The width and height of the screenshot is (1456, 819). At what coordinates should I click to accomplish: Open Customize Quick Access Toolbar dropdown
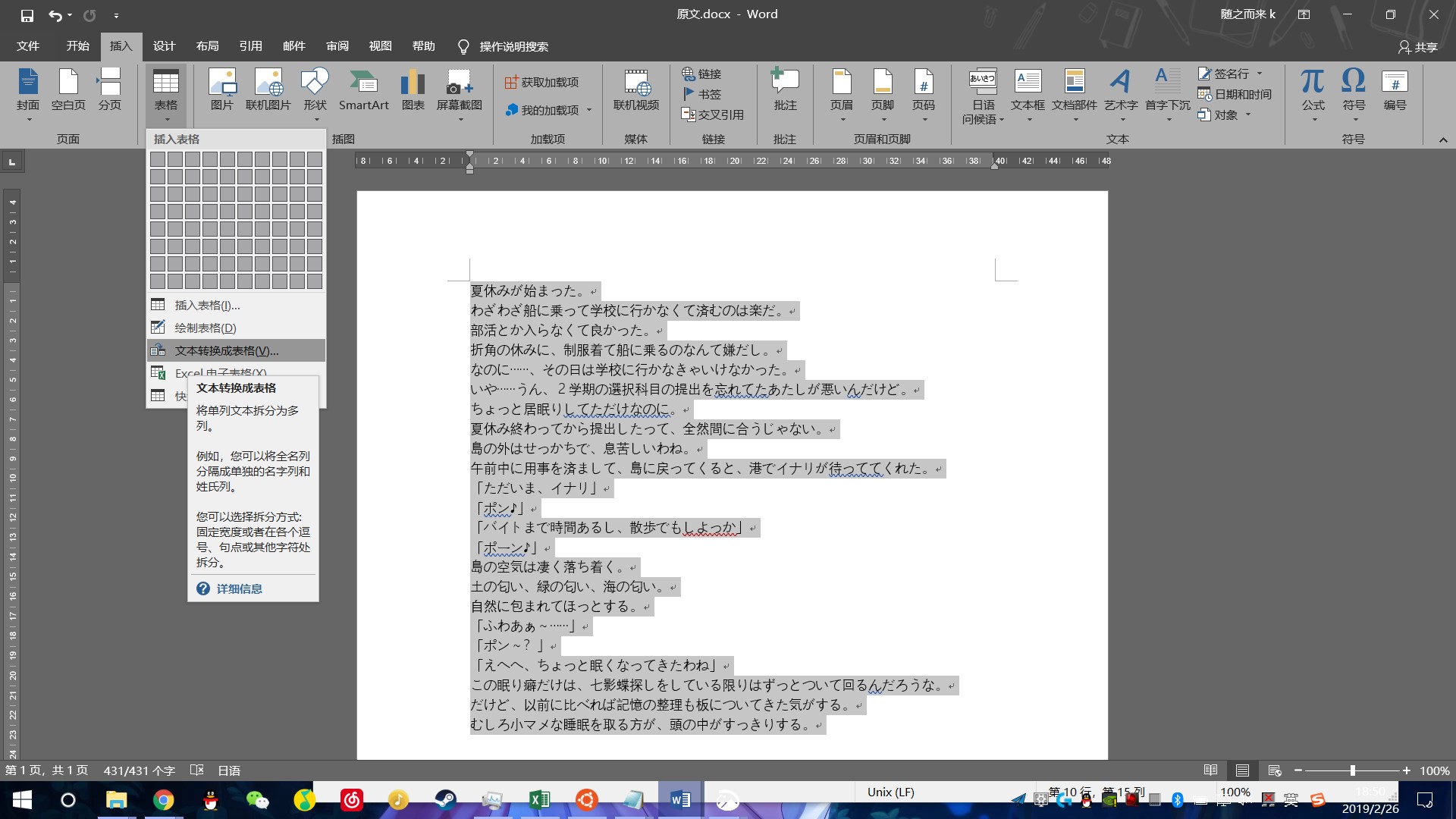point(116,14)
